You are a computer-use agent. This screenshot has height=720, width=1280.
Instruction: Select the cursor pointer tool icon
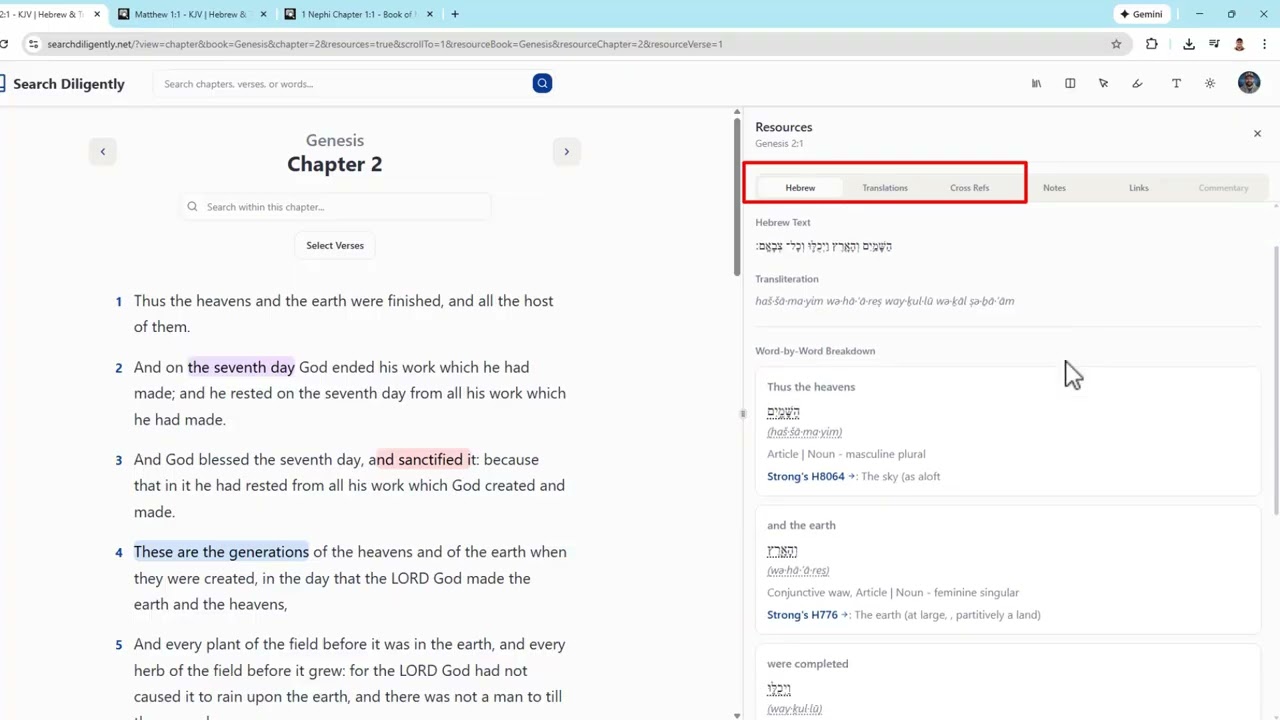pyautogui.click(x=1103, y=84)
